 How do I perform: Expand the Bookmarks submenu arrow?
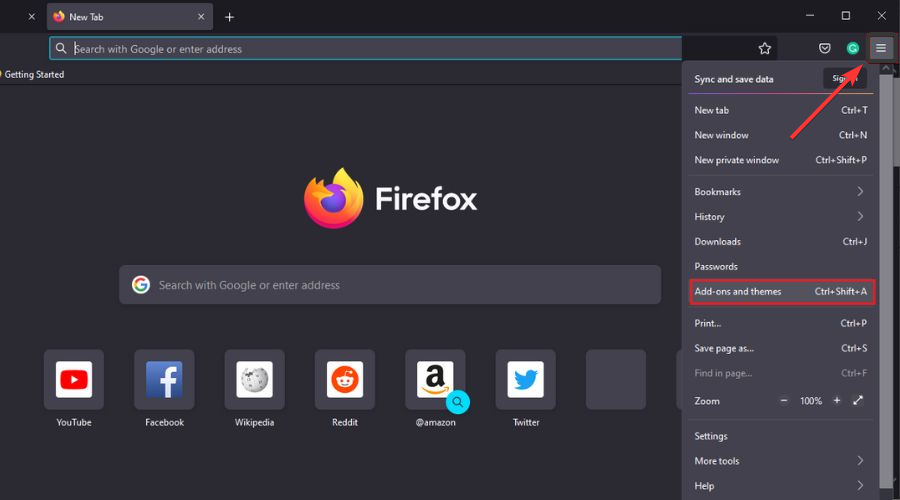click(x=860, y=191)
